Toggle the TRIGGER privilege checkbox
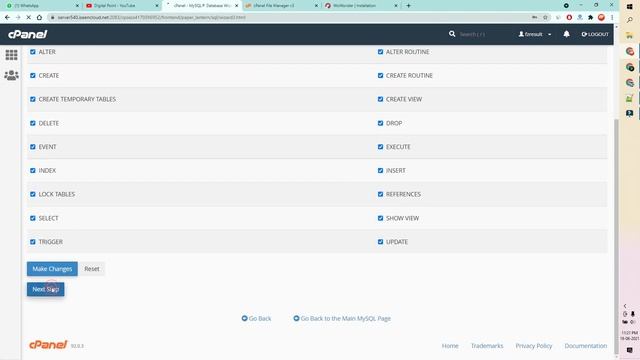Image resolution: width=640 pixels, height=360 pixels. (x=33, y=242)
